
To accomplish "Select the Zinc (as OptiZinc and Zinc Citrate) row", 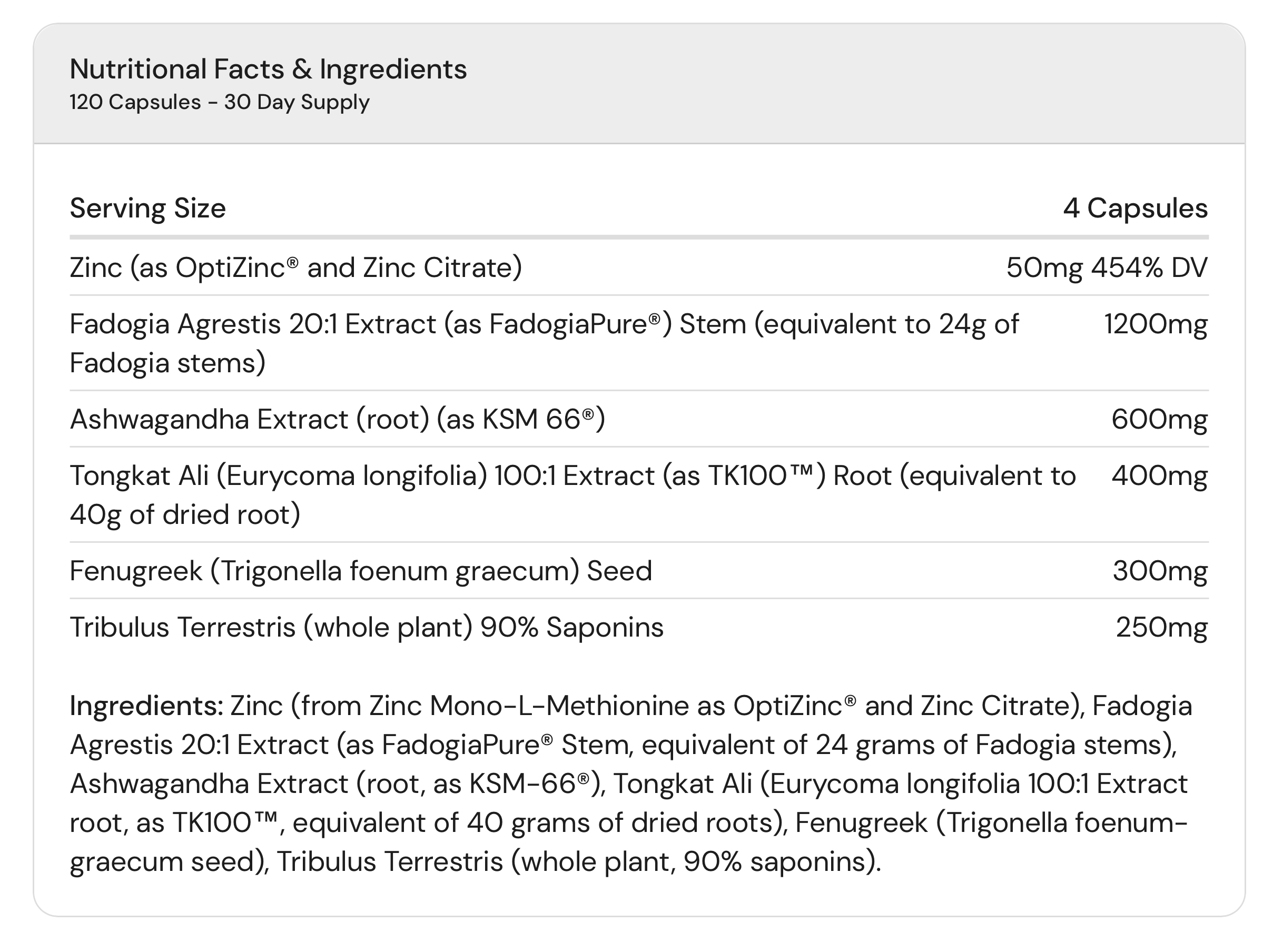I will click(x=639, y=267).
